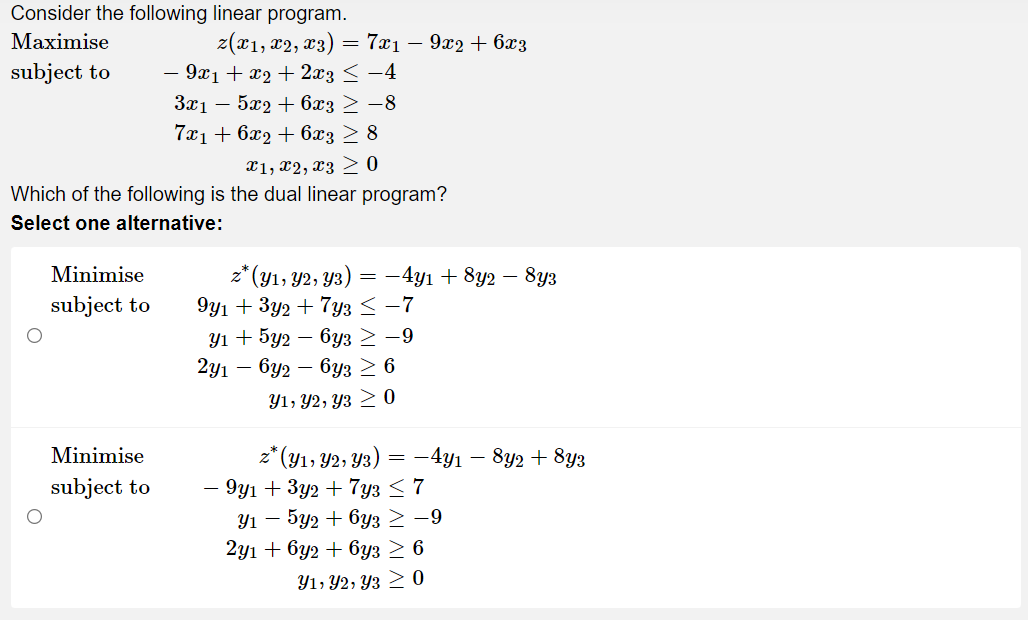Image resolution: width=1028 pixels, height=620 pixels.
Task: Click the constraint 9y1 + 3y2 + 7y3 ≤ −7
Action: 300,306
